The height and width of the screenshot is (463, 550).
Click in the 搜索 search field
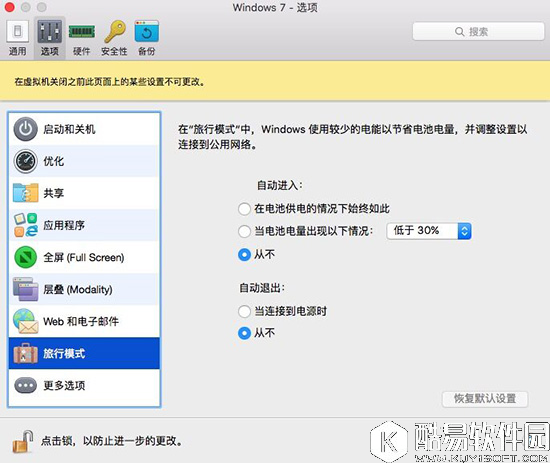point(478,32)
